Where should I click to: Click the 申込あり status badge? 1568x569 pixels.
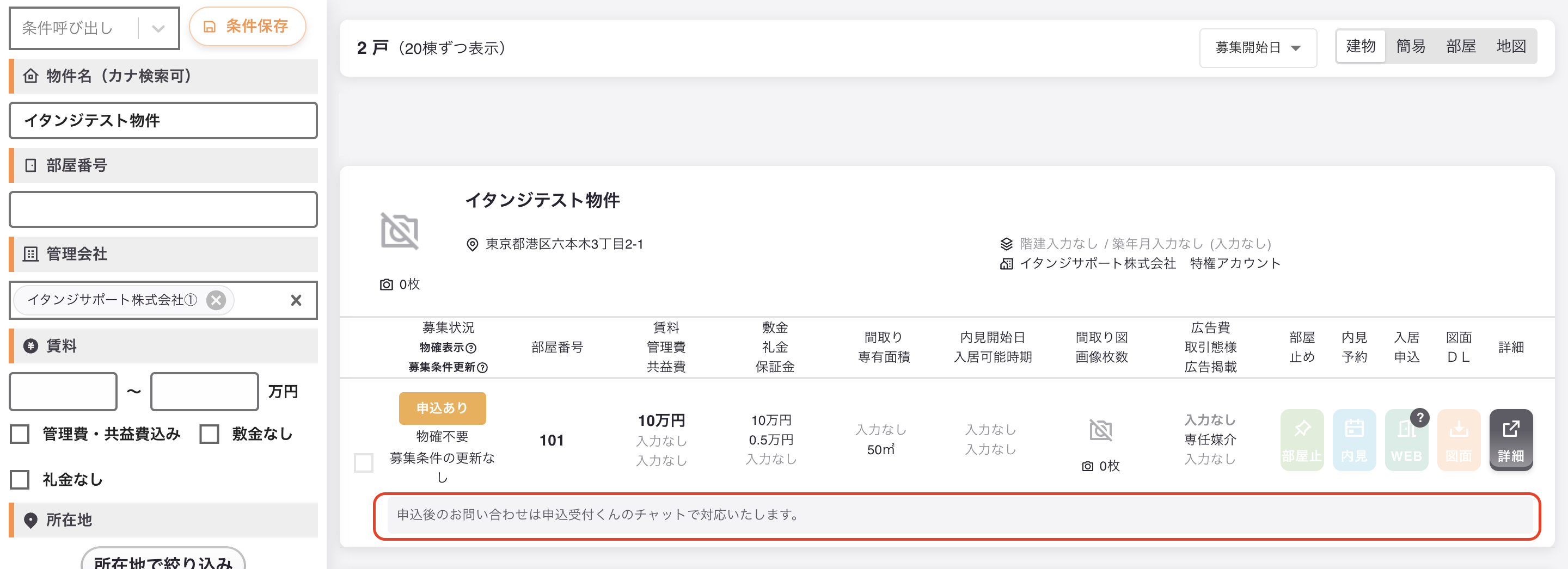[443, 408]
